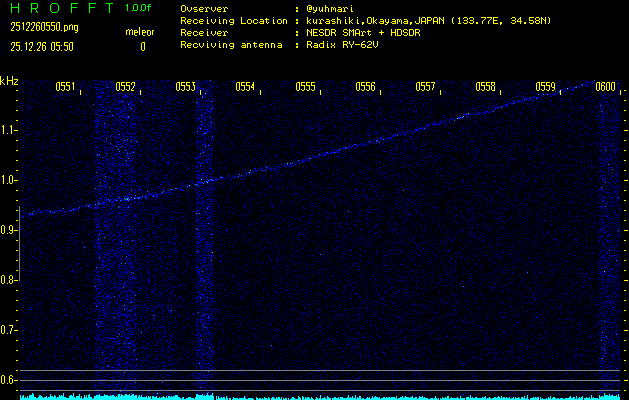This screenshot has height=400, width=629.
Task: Click the 0554 time marker
Action: point(245,87)
